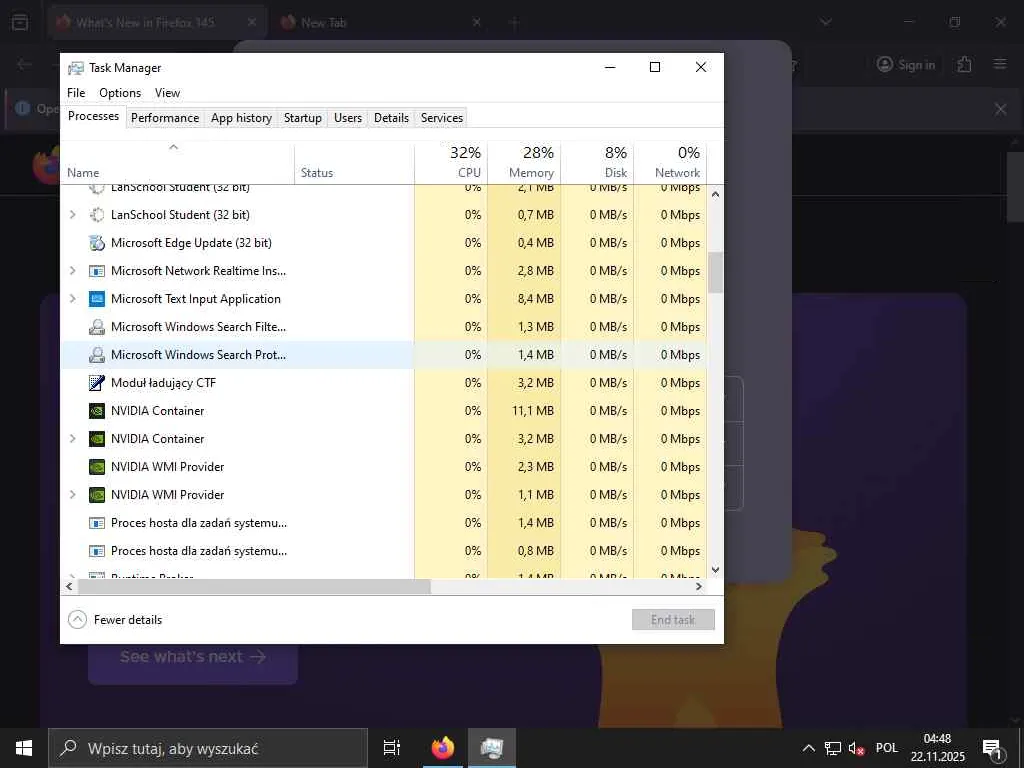Click the Task Manager title bar icon
Screen dimensions: 1024x768
point(76,68)
